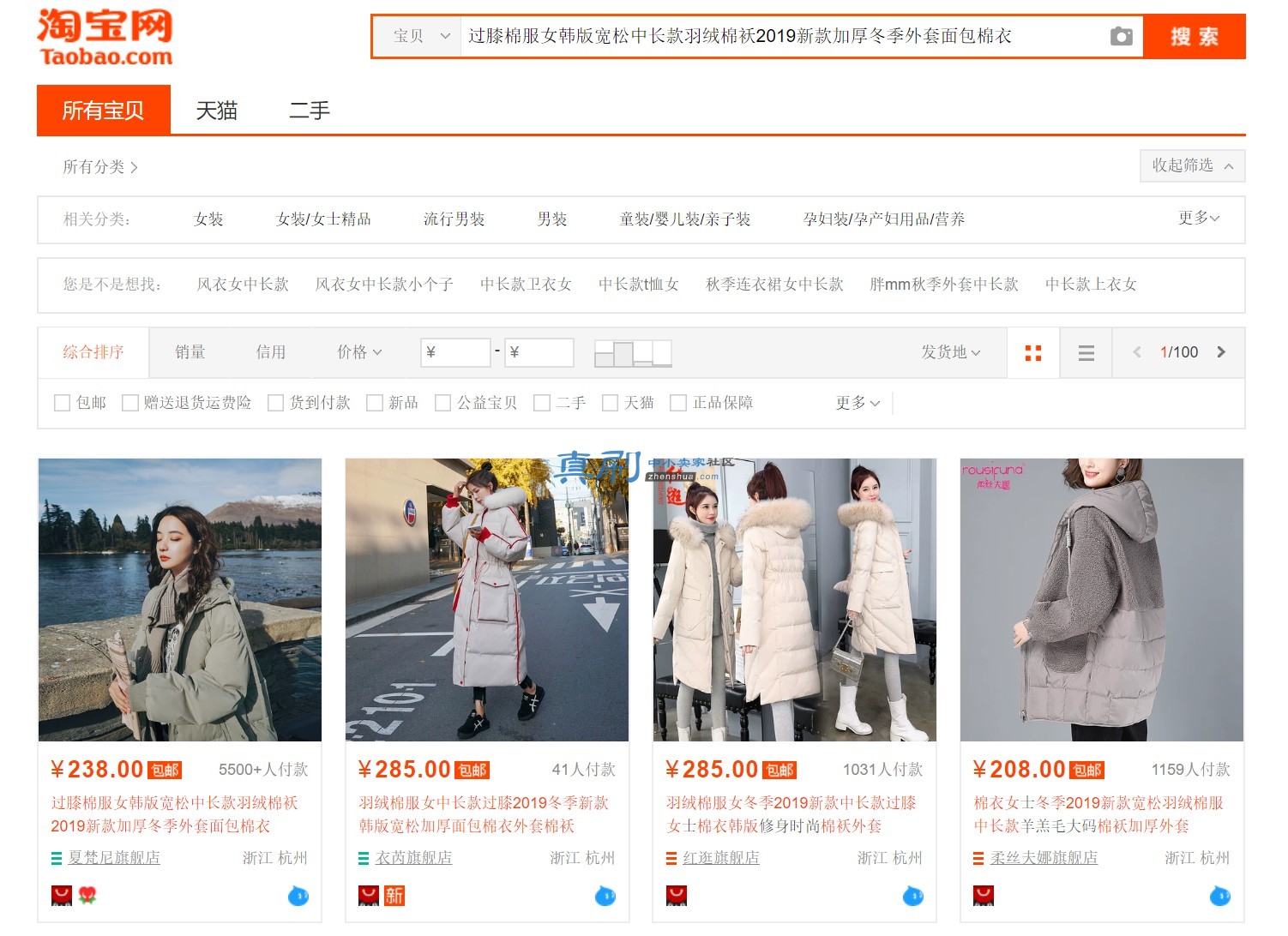Open the 红迤旗舰店 shop link

[721, 858]
